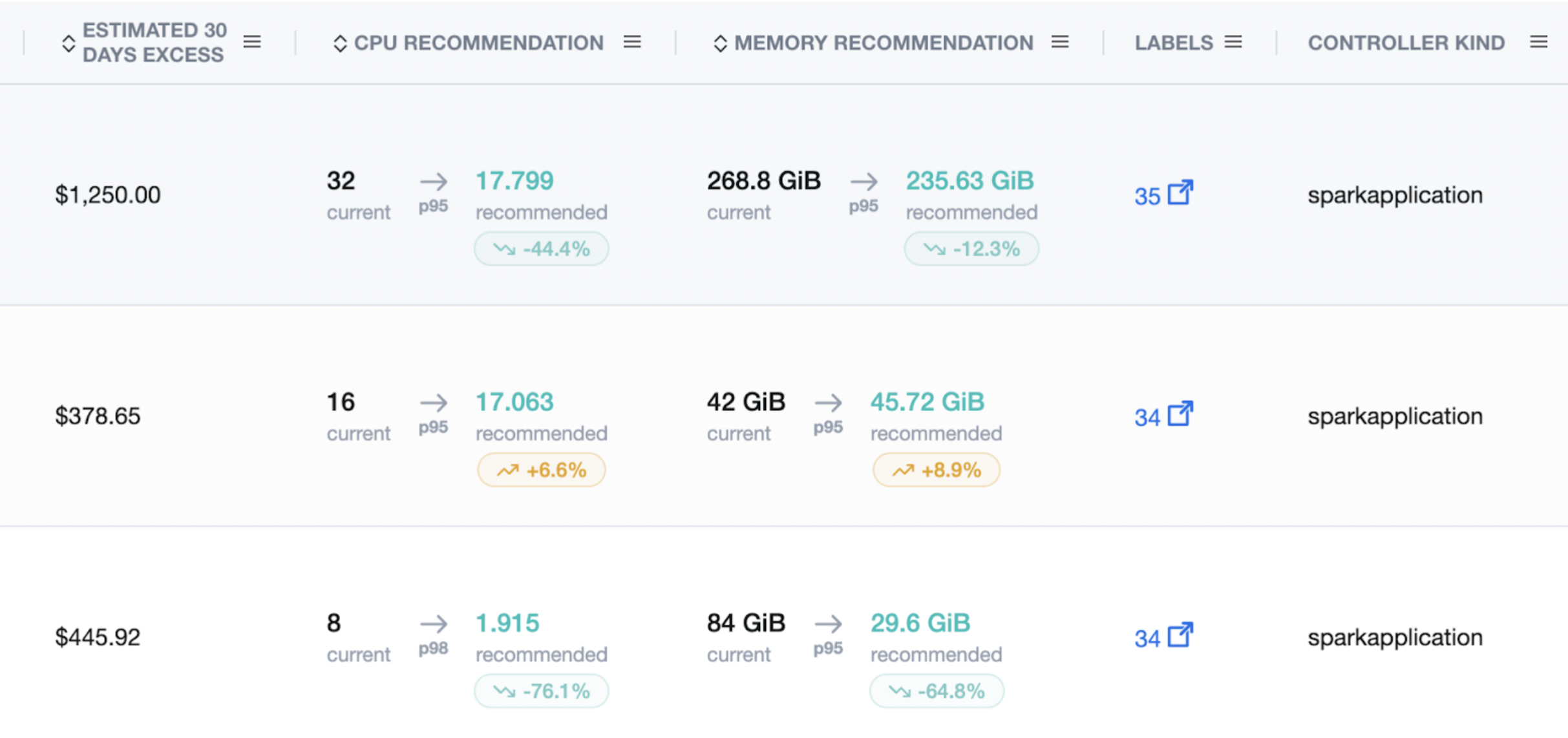The image size is (1568, 738).
Task: Click the -44.4% CPU reduction badge
Action: coord(542,249)
